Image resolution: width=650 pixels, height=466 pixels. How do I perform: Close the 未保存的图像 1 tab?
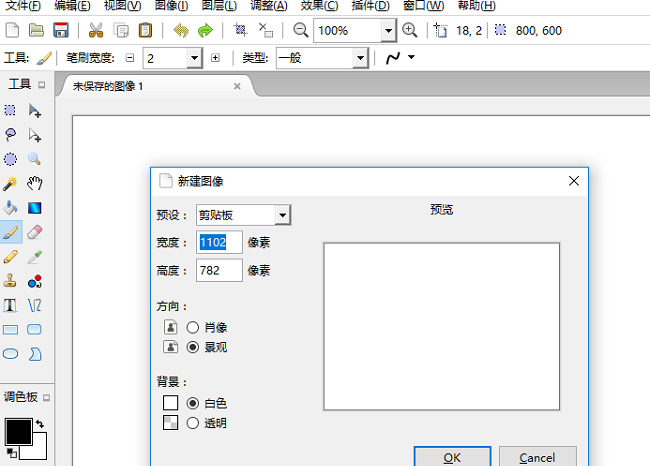[237, 86]
